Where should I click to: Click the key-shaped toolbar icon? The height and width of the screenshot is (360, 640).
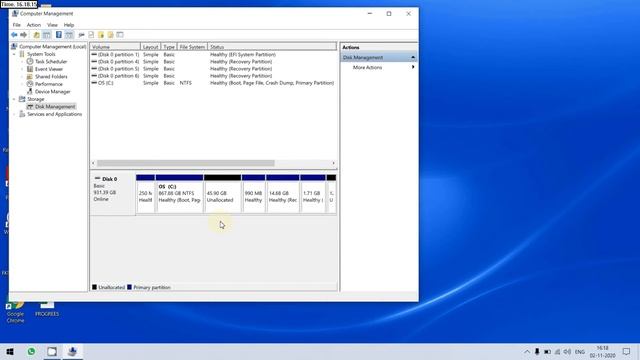coord(81,35)
